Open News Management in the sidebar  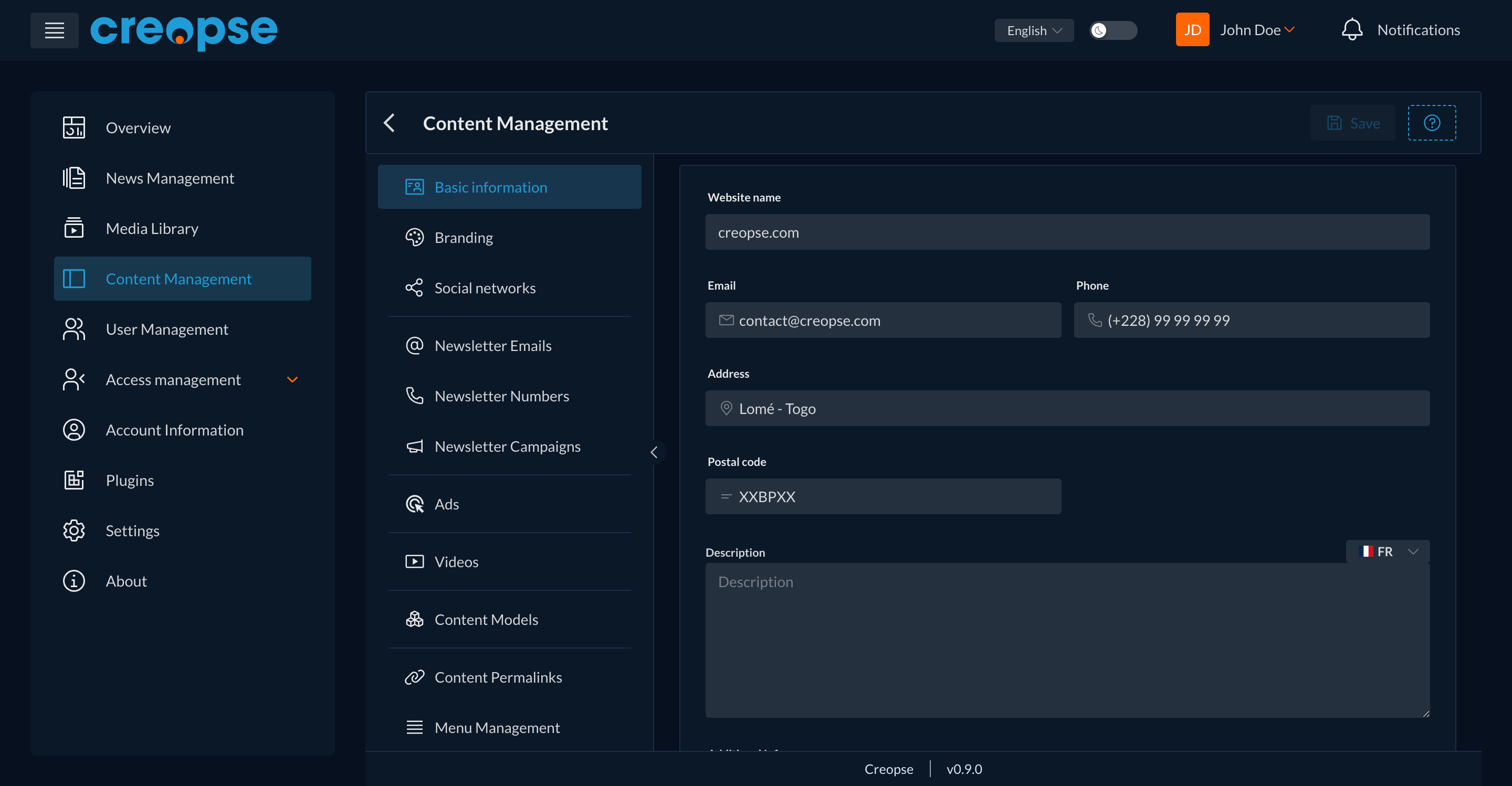[x=183, y=178]
